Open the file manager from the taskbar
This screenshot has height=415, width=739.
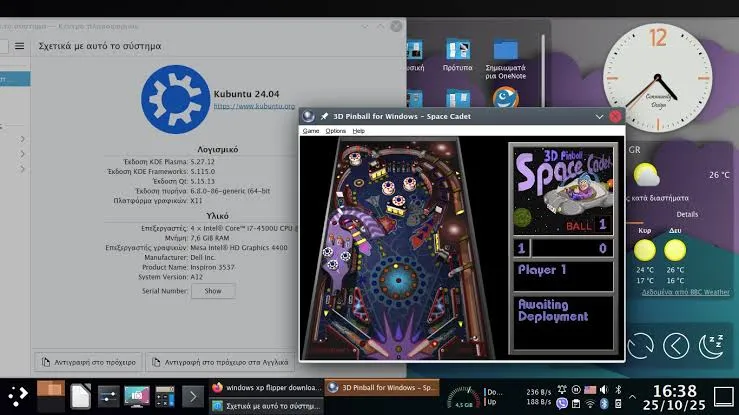tap(50, 397)
